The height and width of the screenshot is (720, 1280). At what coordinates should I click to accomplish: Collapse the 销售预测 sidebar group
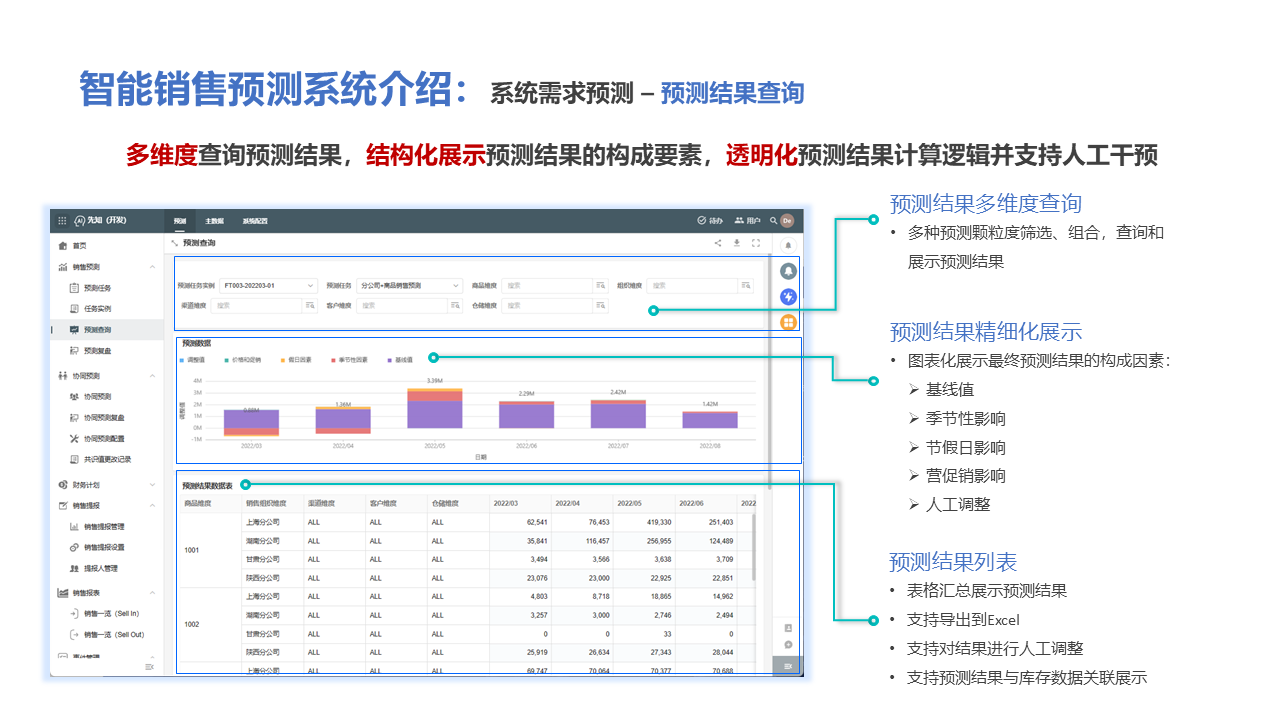[152, 267]
